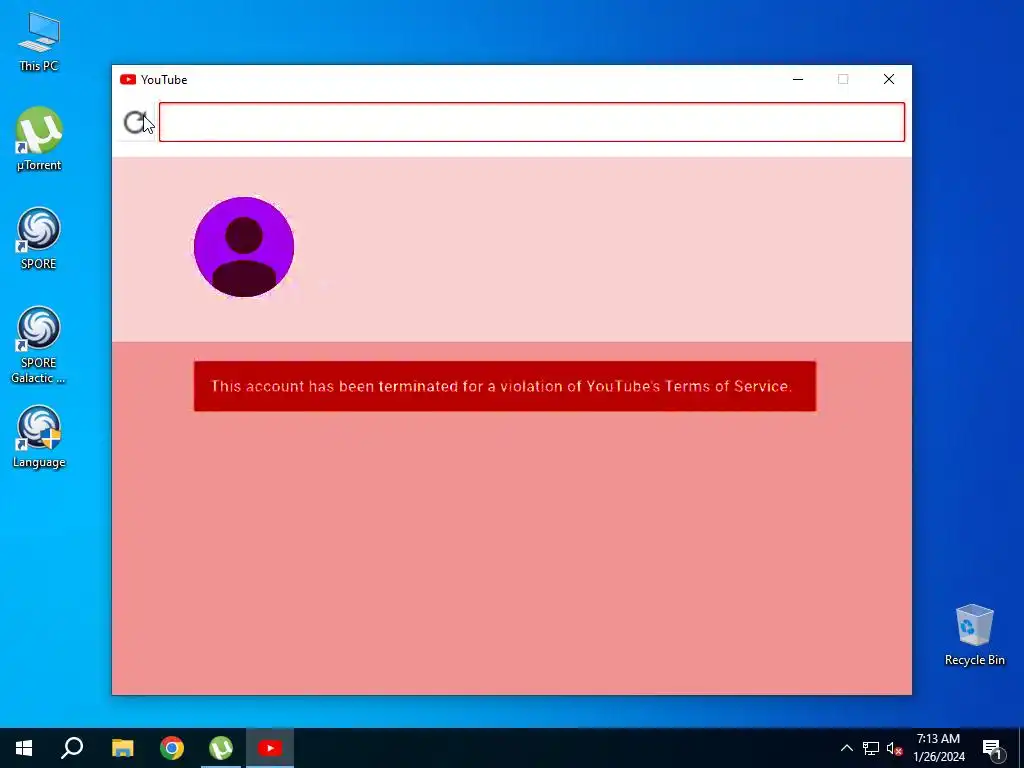This screenshot has height=768, width=1024.
Task: Focus the red-bordered address input field
Action: [x=532, y=122]
